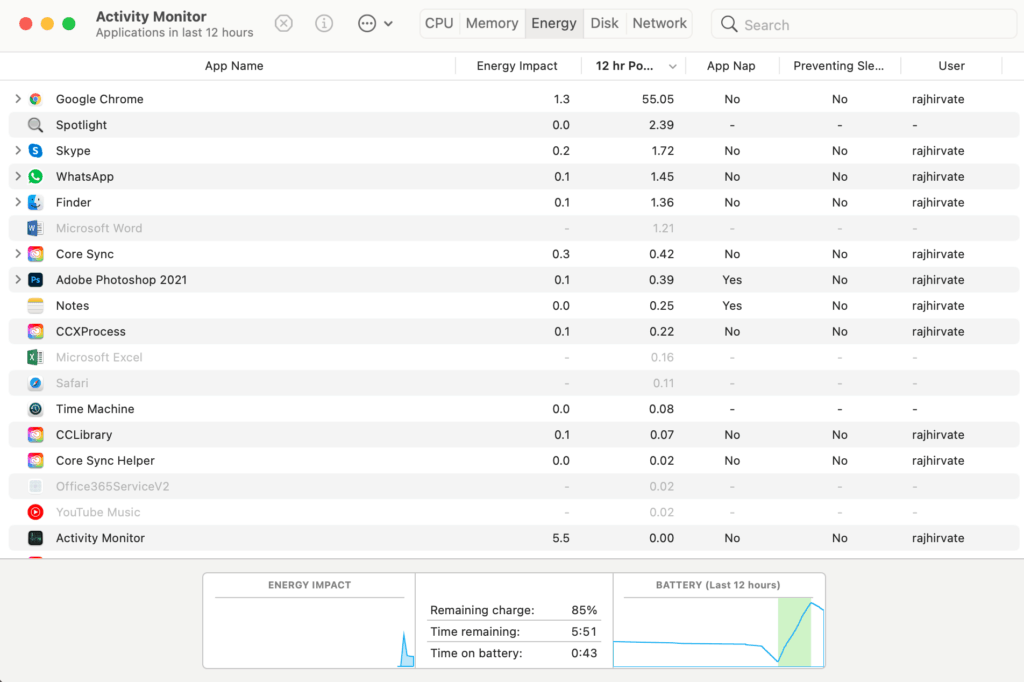Screen dimensions: 1024x682
Task: Click the Adobe Photoshop 2021 icon
Action: pyautogui.click(x=35, y=280)
